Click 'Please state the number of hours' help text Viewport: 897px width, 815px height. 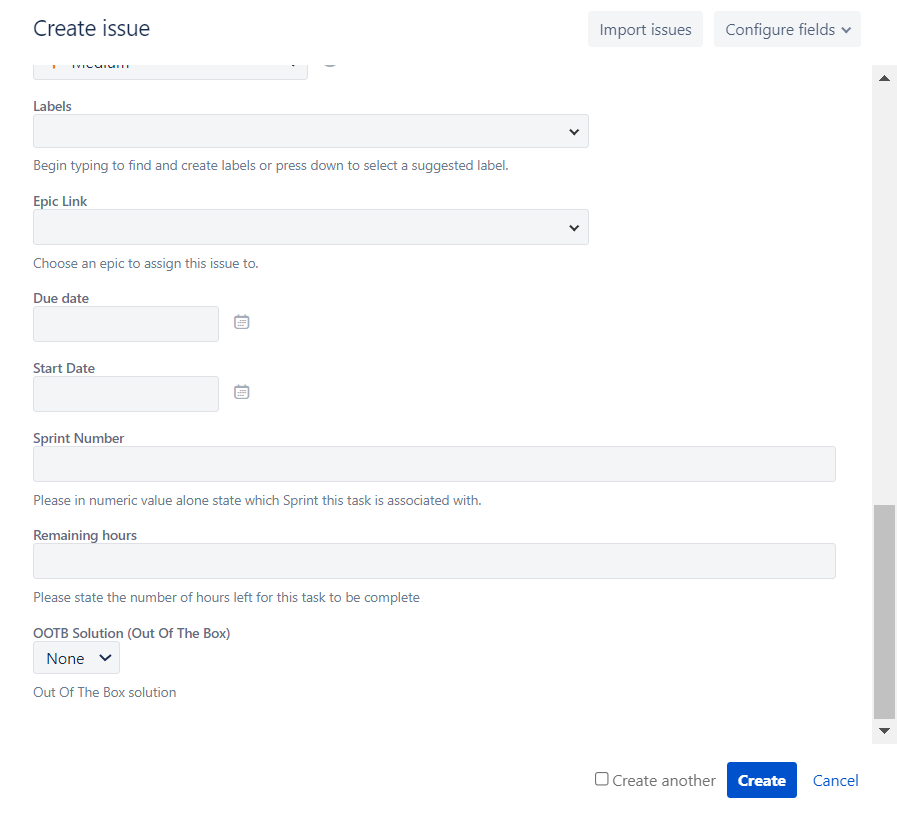(x=227, y=598)
